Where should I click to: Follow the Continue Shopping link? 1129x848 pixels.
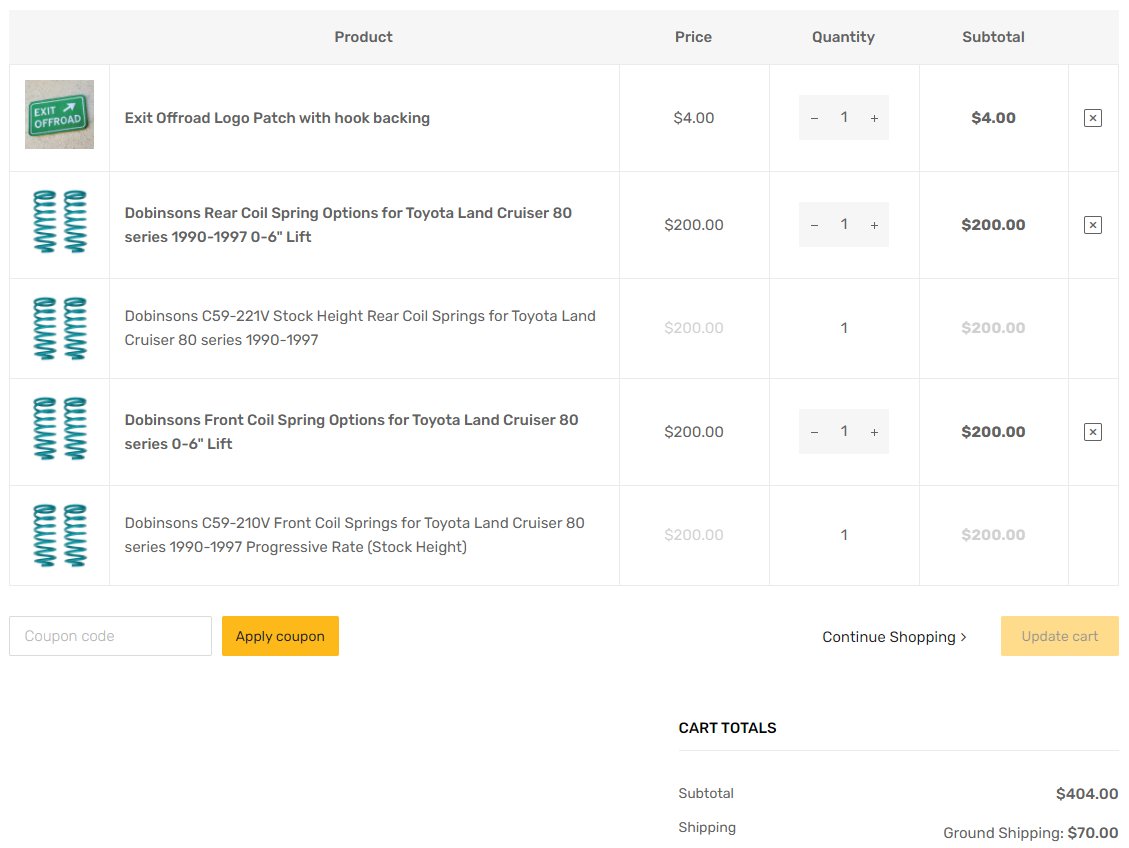click(894, 637)
